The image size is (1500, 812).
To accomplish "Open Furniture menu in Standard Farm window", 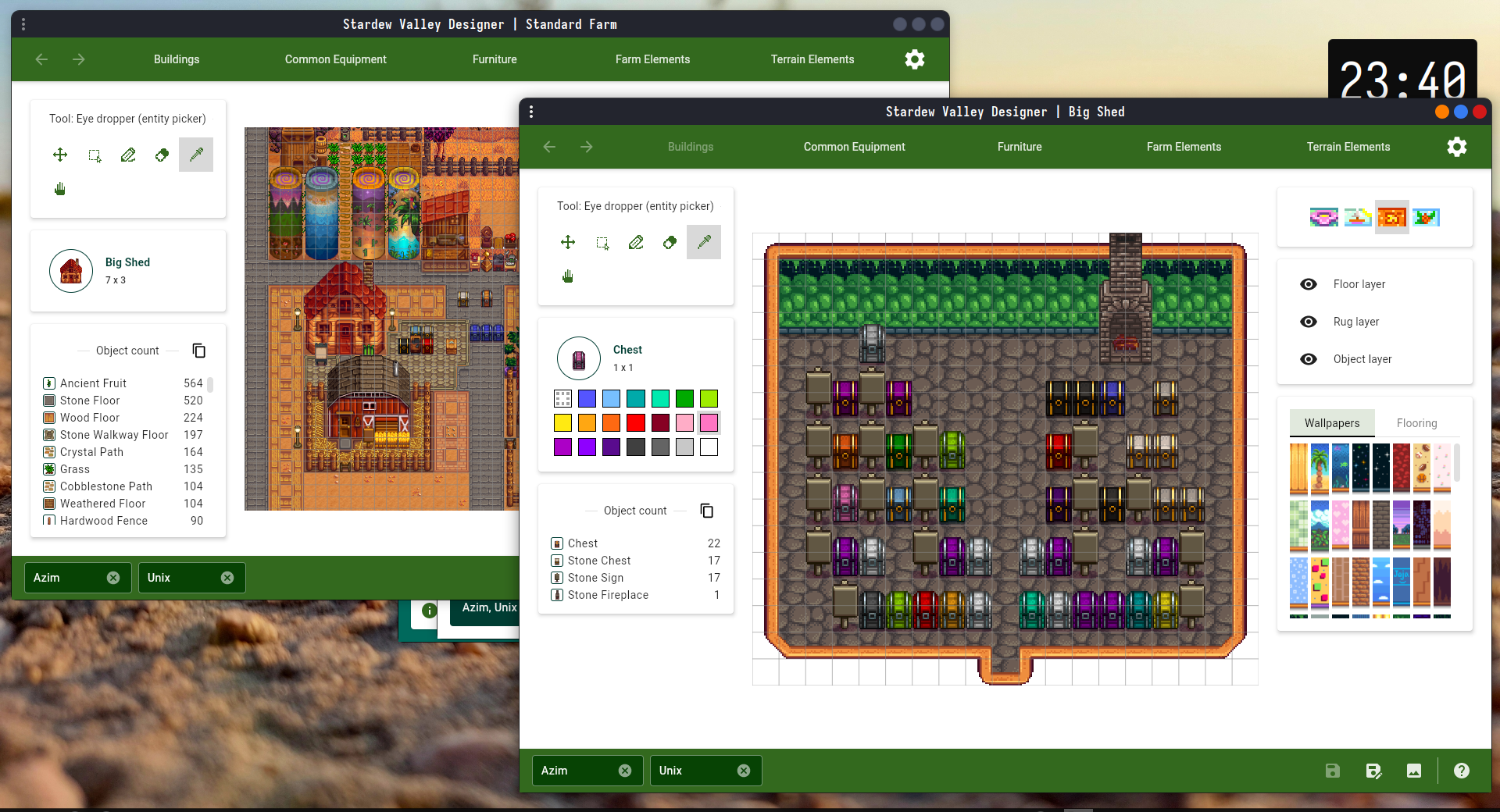I will click(495, 59).
